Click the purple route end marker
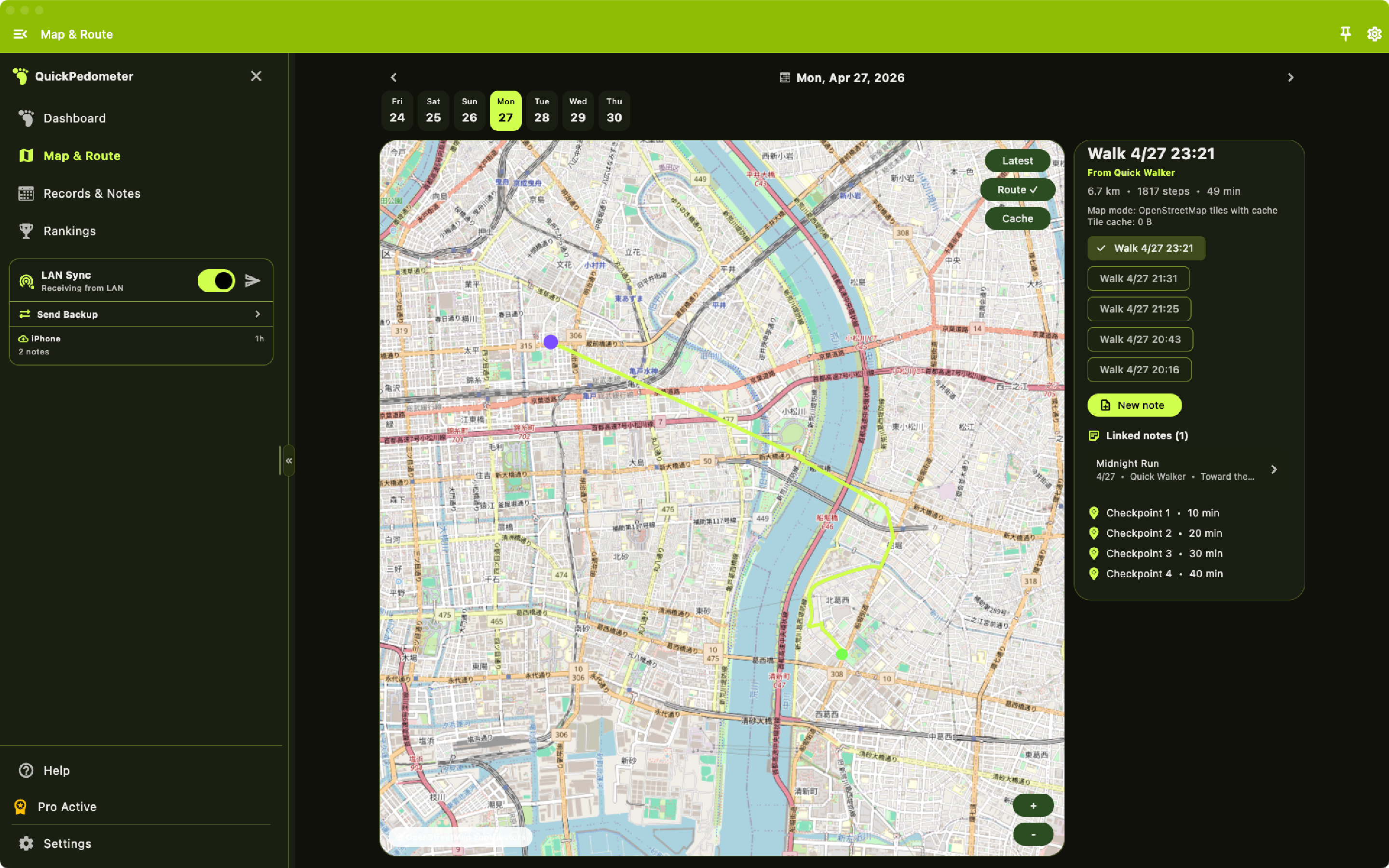Image resolution: width=1389 pixels, height=868 pixels. point(550,342)
